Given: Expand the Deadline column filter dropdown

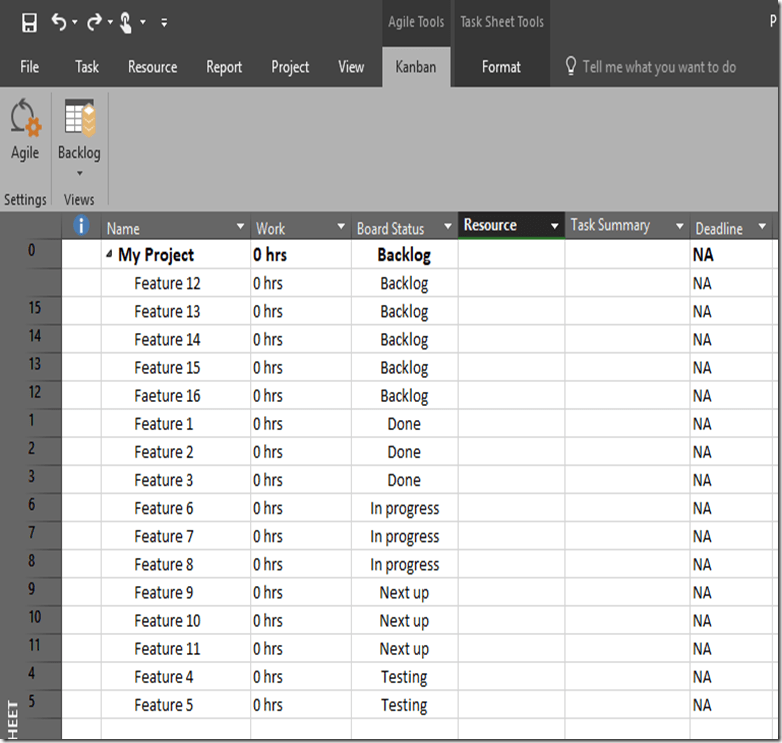Looking at the screenshot, I should (763, 228).
